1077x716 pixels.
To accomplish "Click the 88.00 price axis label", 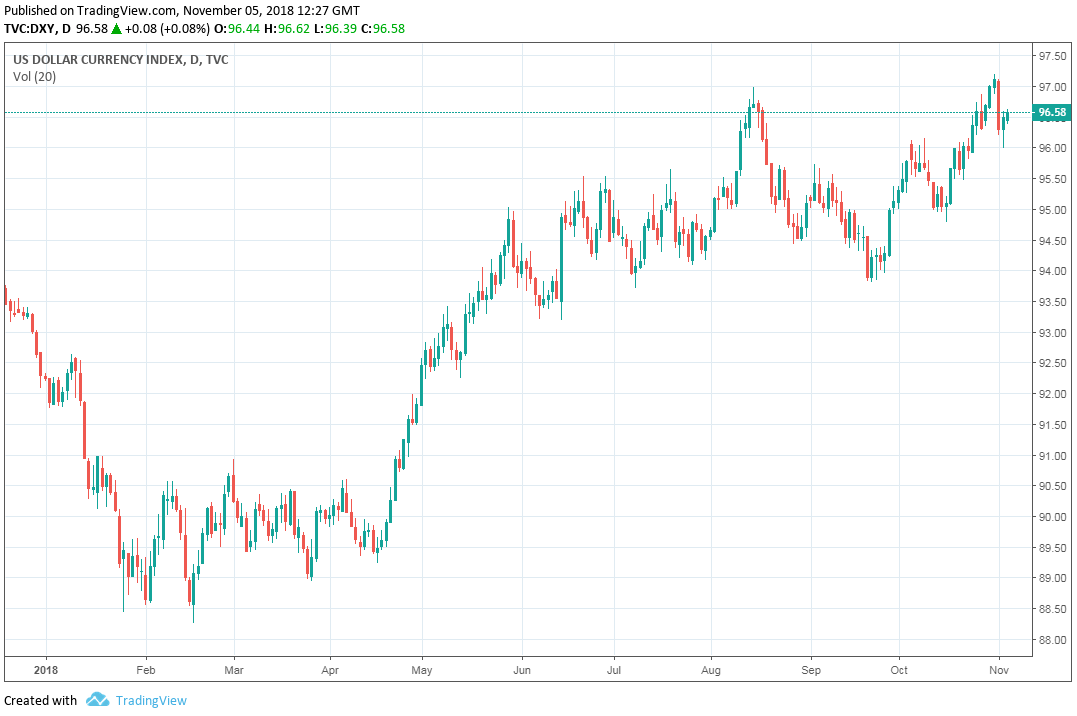I will 1052,640.
